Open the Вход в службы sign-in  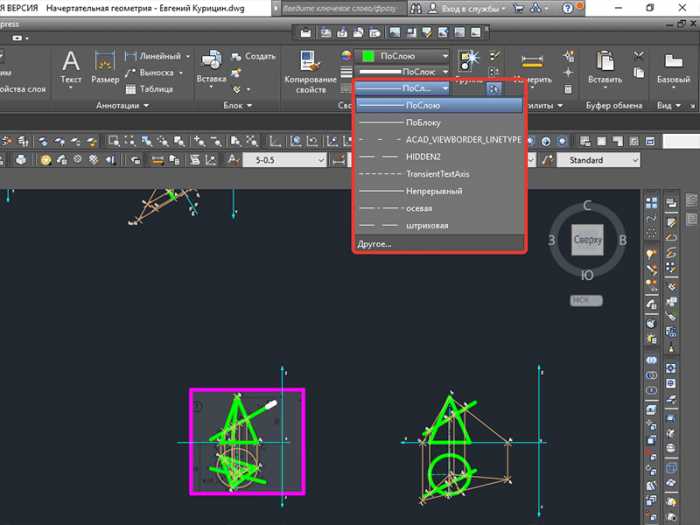tap(468, 7)
